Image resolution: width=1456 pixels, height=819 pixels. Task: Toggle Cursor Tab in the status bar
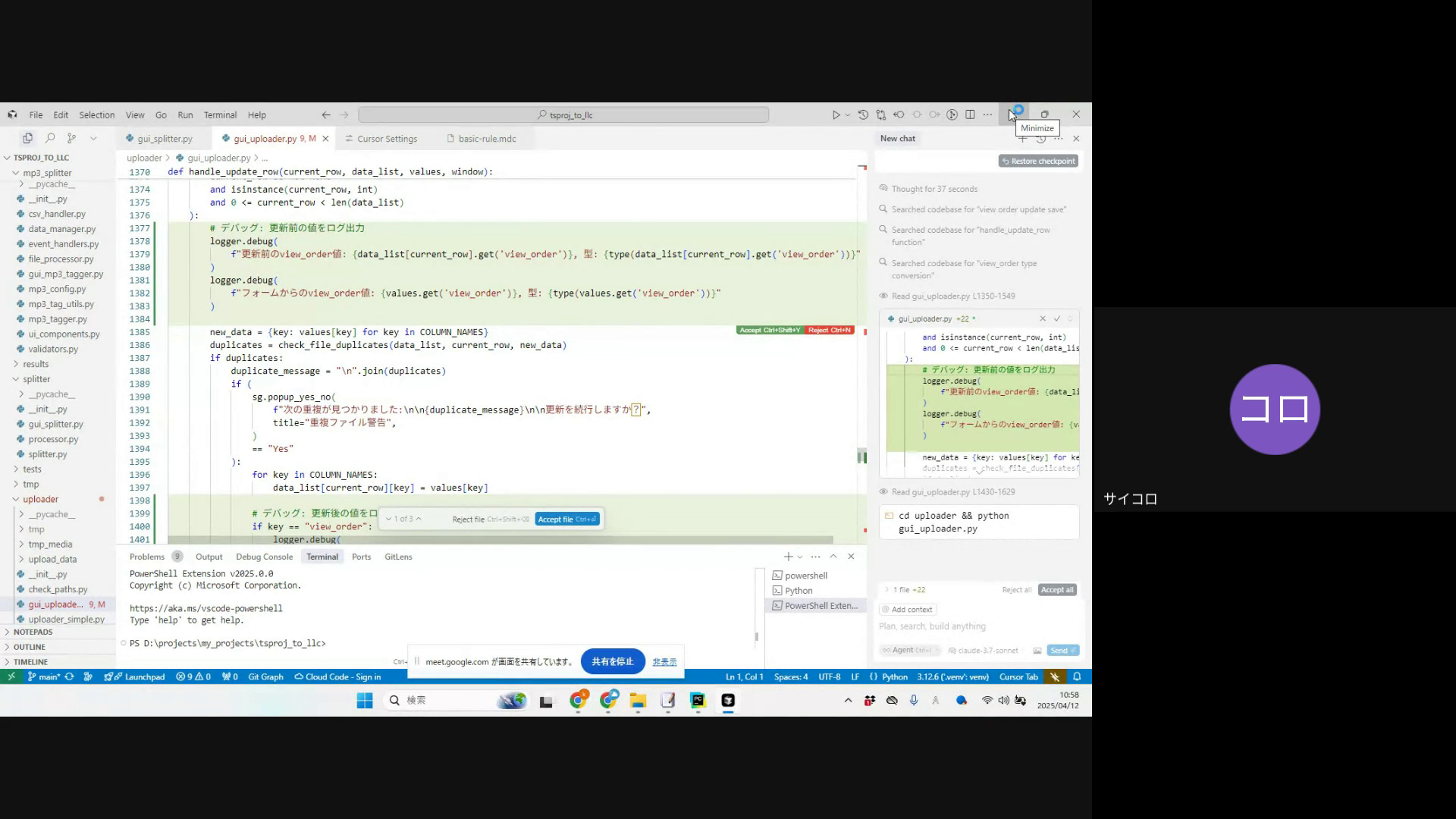click(1018, 676)
